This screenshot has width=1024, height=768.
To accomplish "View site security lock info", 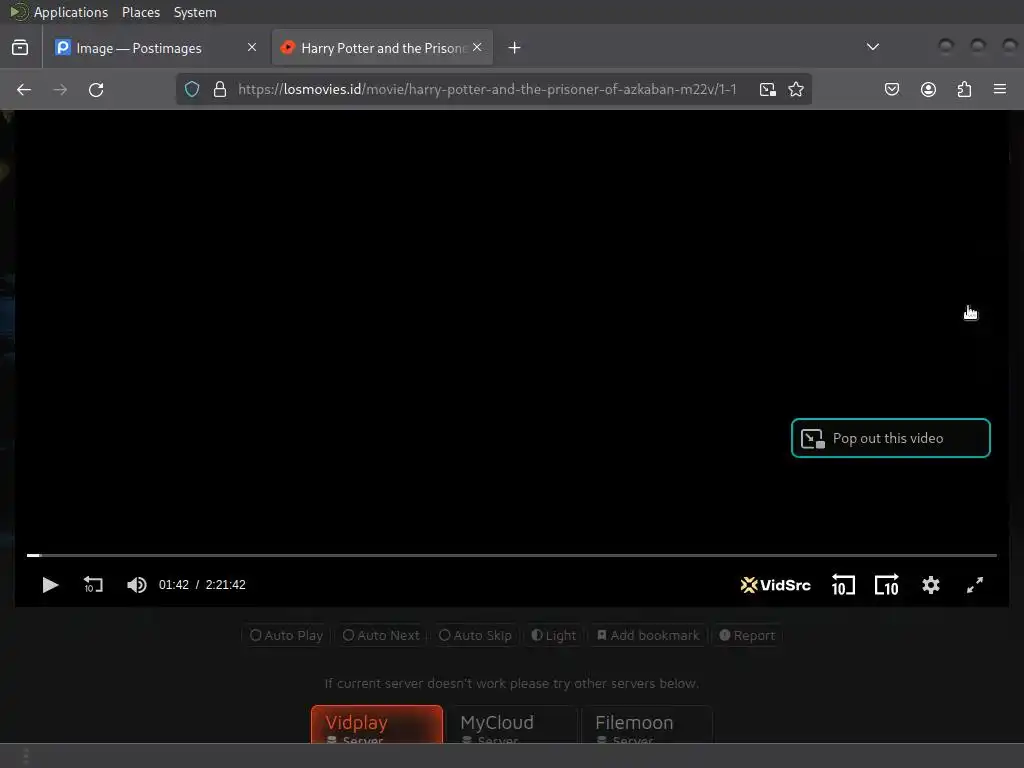I will tap(220, 89).
